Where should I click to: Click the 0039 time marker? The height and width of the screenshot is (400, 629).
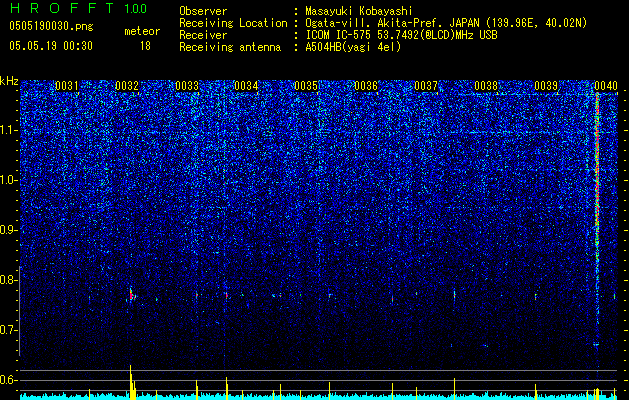click(x=546, y=86)
